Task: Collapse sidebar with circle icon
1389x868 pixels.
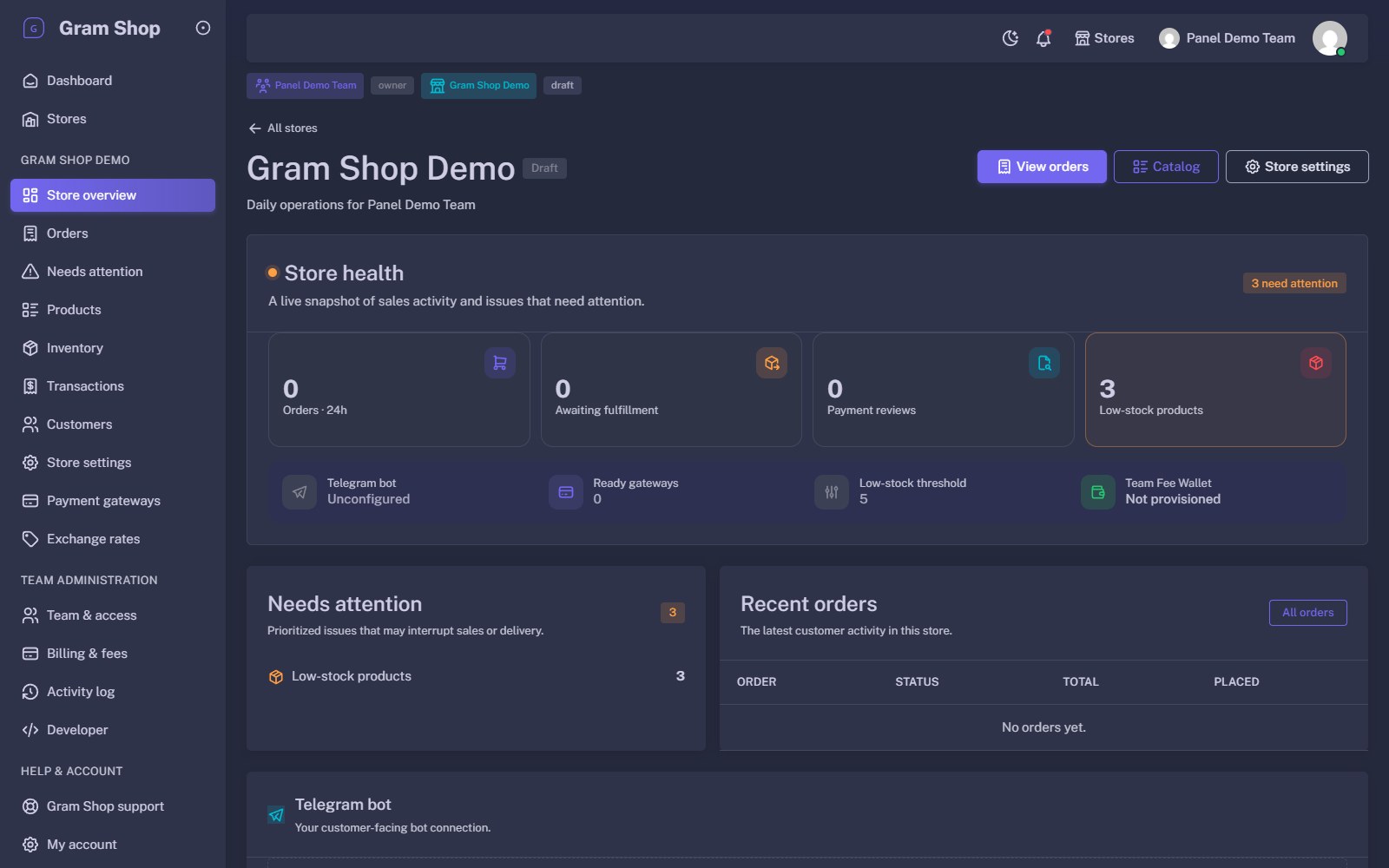Action: point(203,28)
